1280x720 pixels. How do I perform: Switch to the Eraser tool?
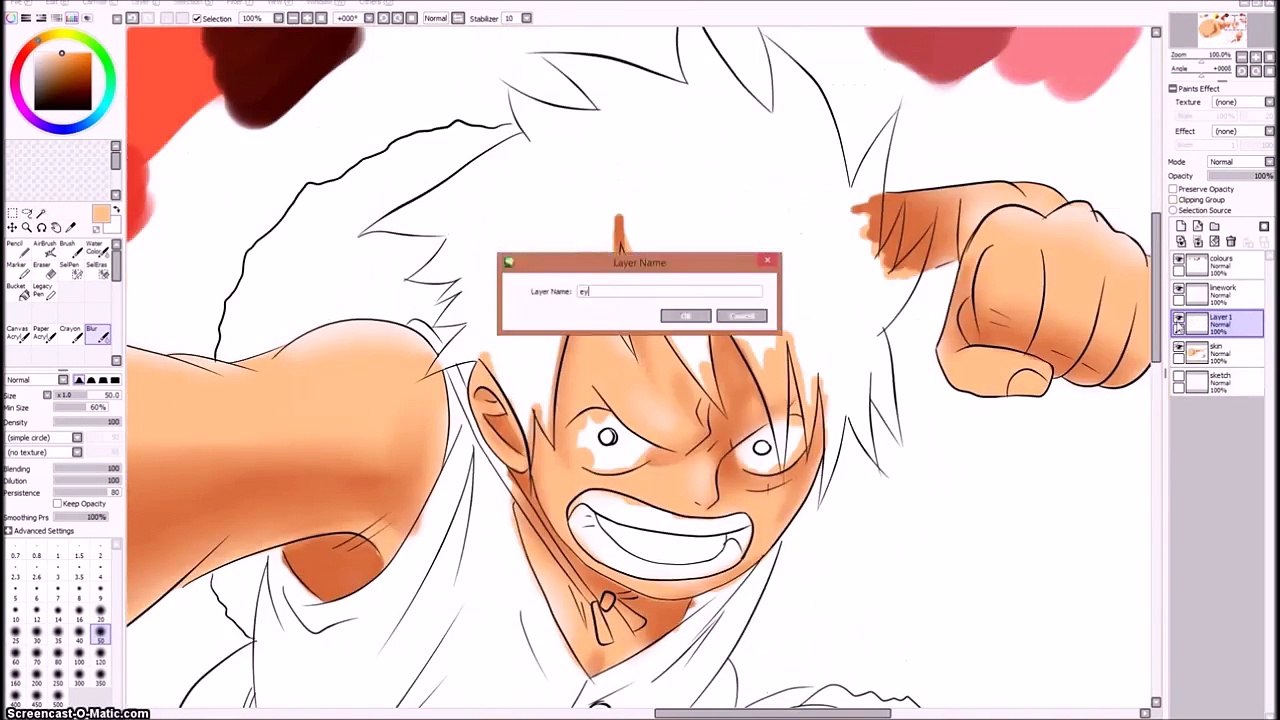(43, 271)
